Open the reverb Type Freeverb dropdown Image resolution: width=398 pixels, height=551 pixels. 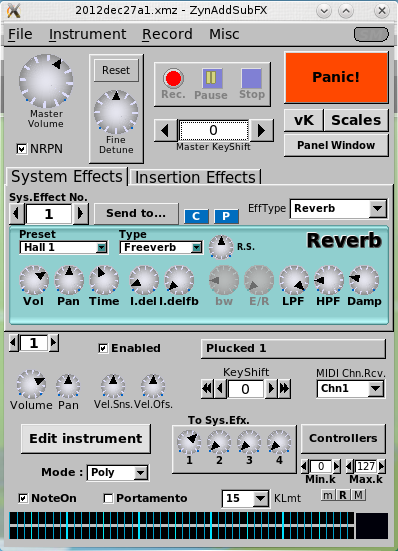[161, 247]
